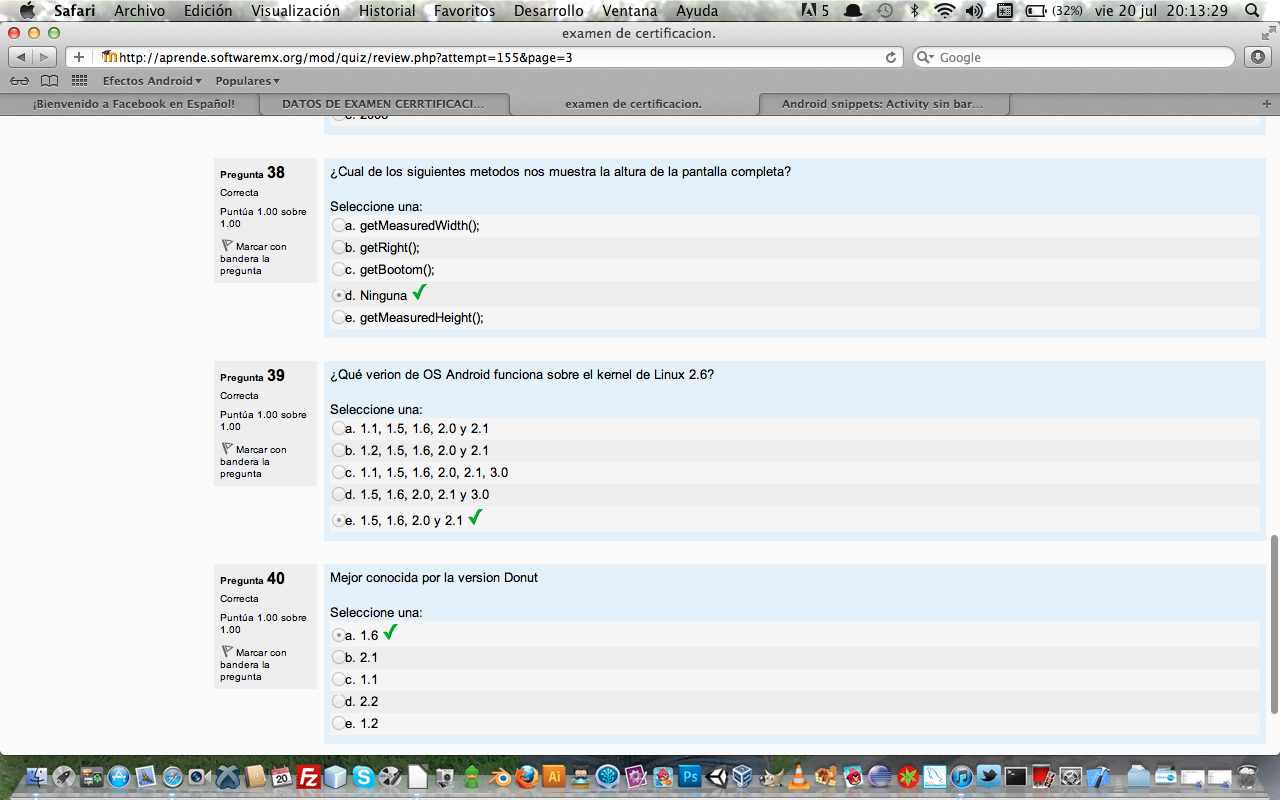
Task: Select a. 1.1, 1.5, 1.6, 2.0 y 2.1
Action: [338, 429]
